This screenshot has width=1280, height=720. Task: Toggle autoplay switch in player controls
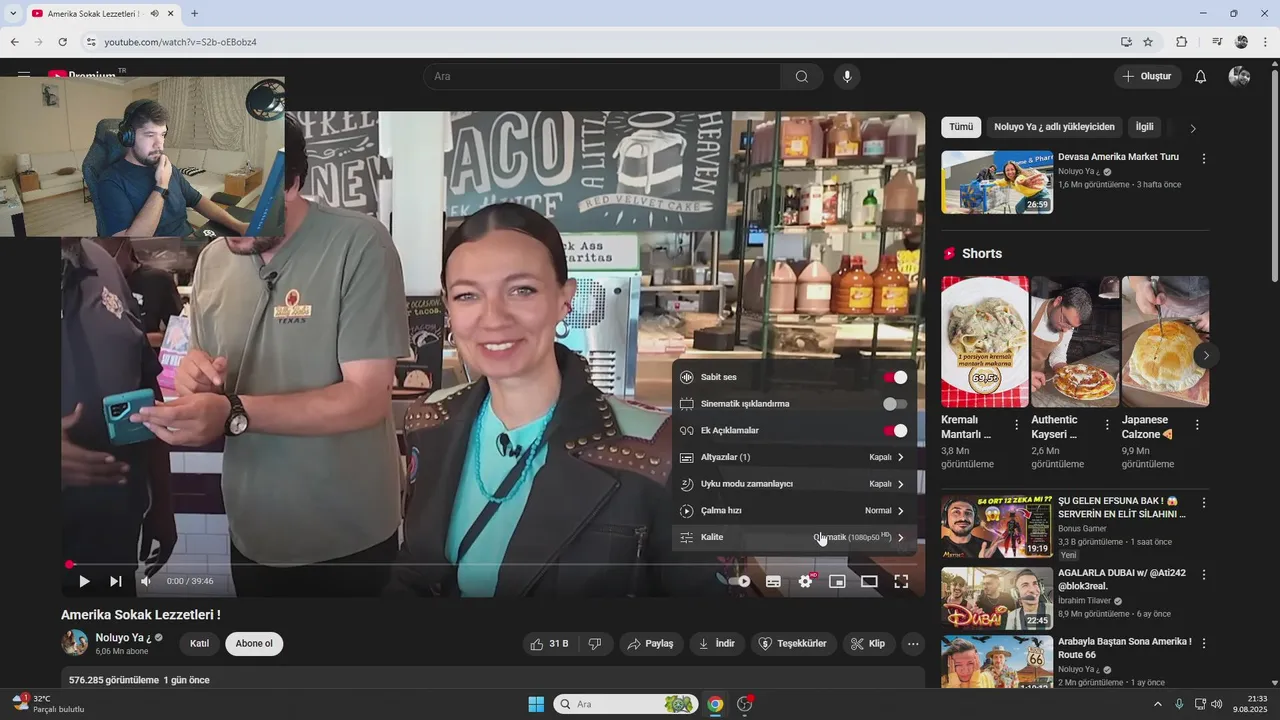click(x=740, y=581)
